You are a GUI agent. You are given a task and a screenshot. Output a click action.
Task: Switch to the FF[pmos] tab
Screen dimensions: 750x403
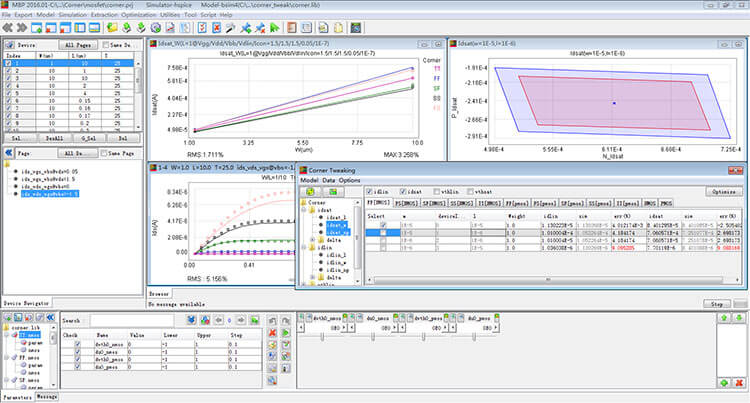tap(517, 203)
